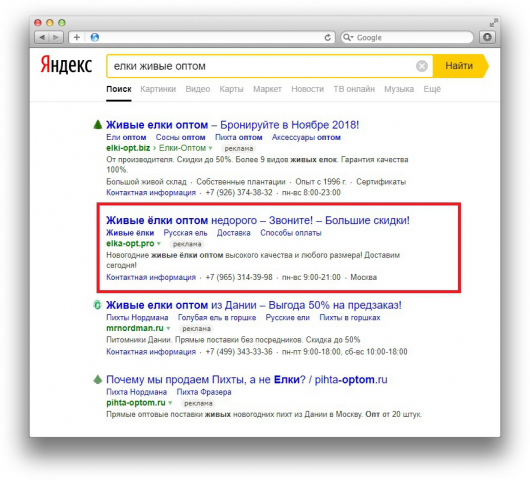Open the Русская ель sitelink

185,233
